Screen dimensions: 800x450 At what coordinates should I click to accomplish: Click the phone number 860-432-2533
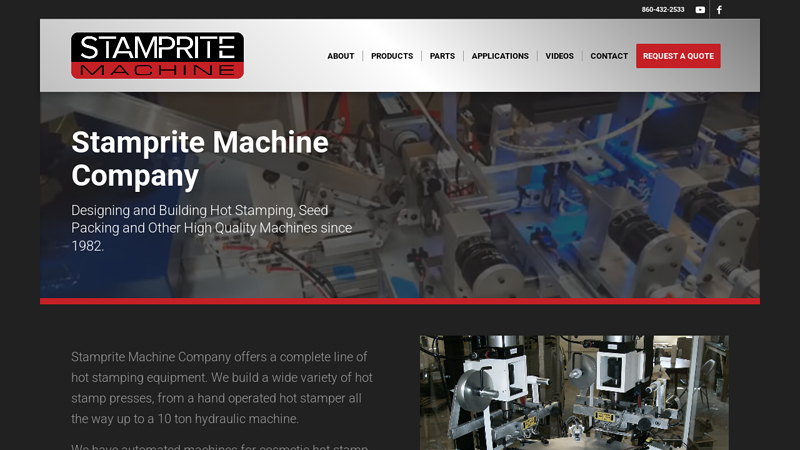(x=663, y=10)
